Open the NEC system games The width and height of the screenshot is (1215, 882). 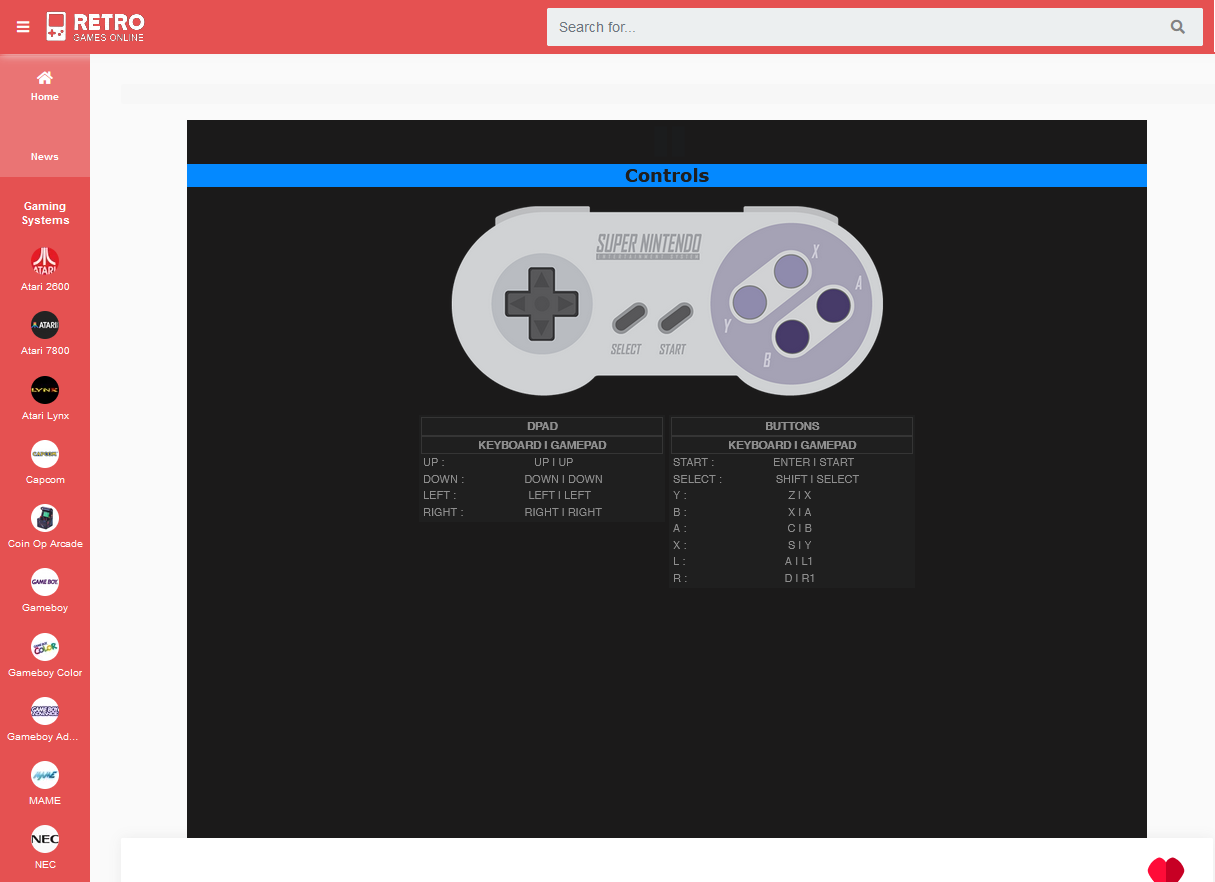[x=44, y=838]
